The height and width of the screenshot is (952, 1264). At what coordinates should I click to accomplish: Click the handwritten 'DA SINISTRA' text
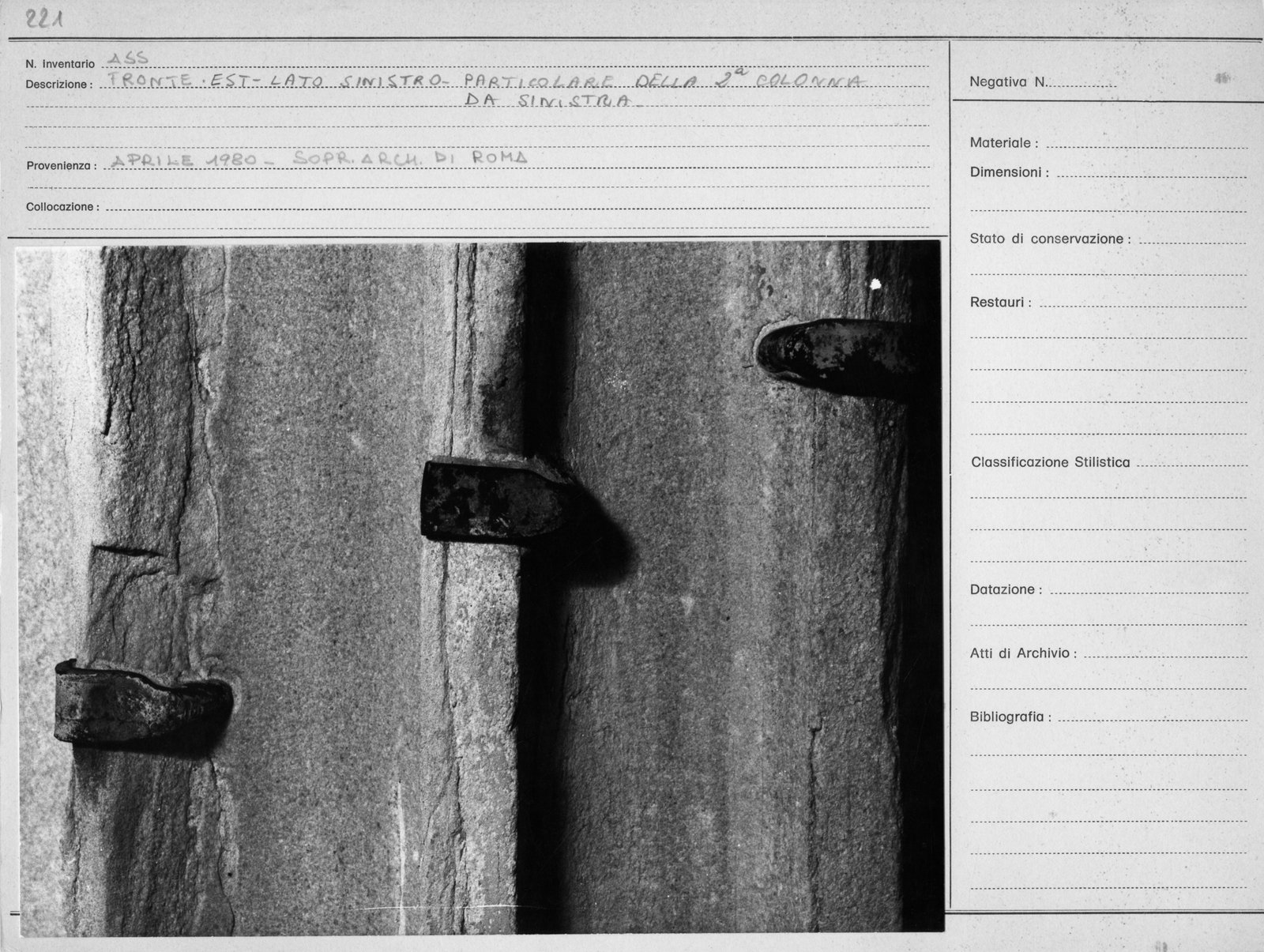click(550, 100)
